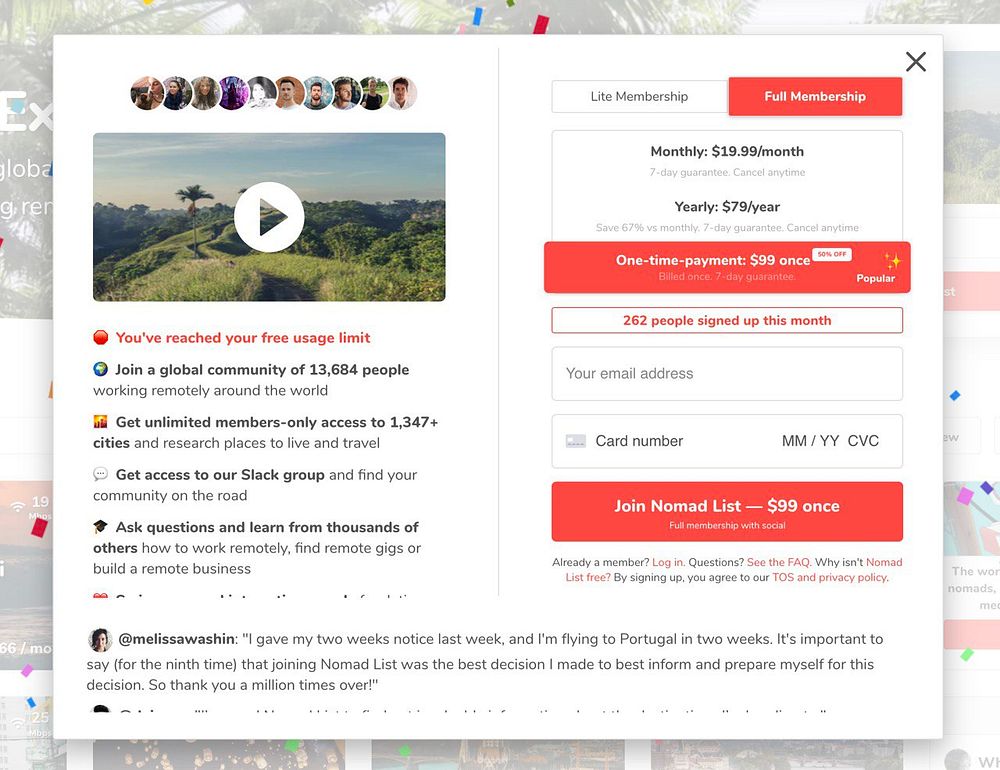Viewport: 1000px width, 770px height.
Task: Click the last member avatar in row
Action: pyautogui.click(x=402, y=93)
